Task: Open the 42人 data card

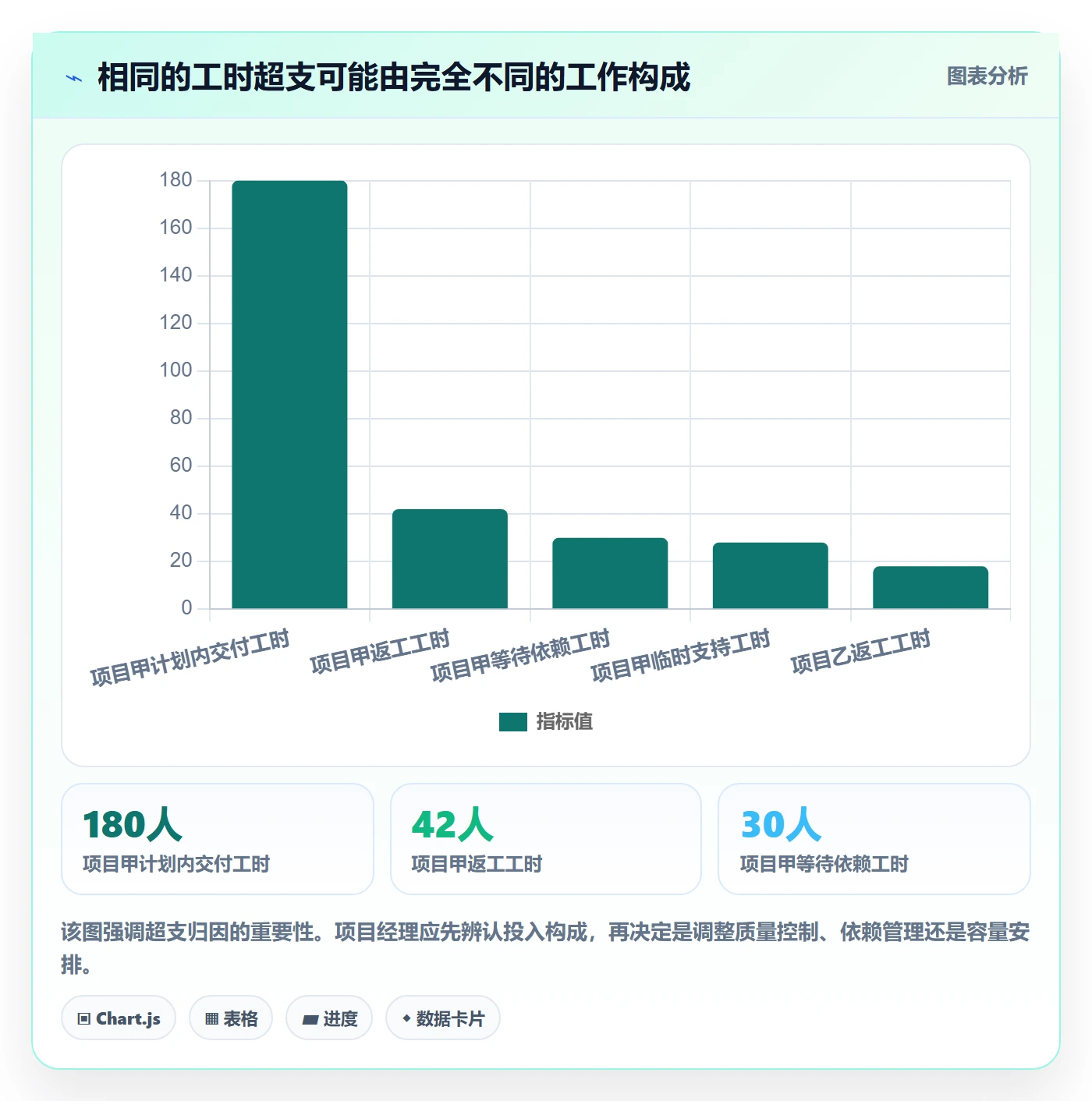Action: pyautogui.click(x=546, y=839)
